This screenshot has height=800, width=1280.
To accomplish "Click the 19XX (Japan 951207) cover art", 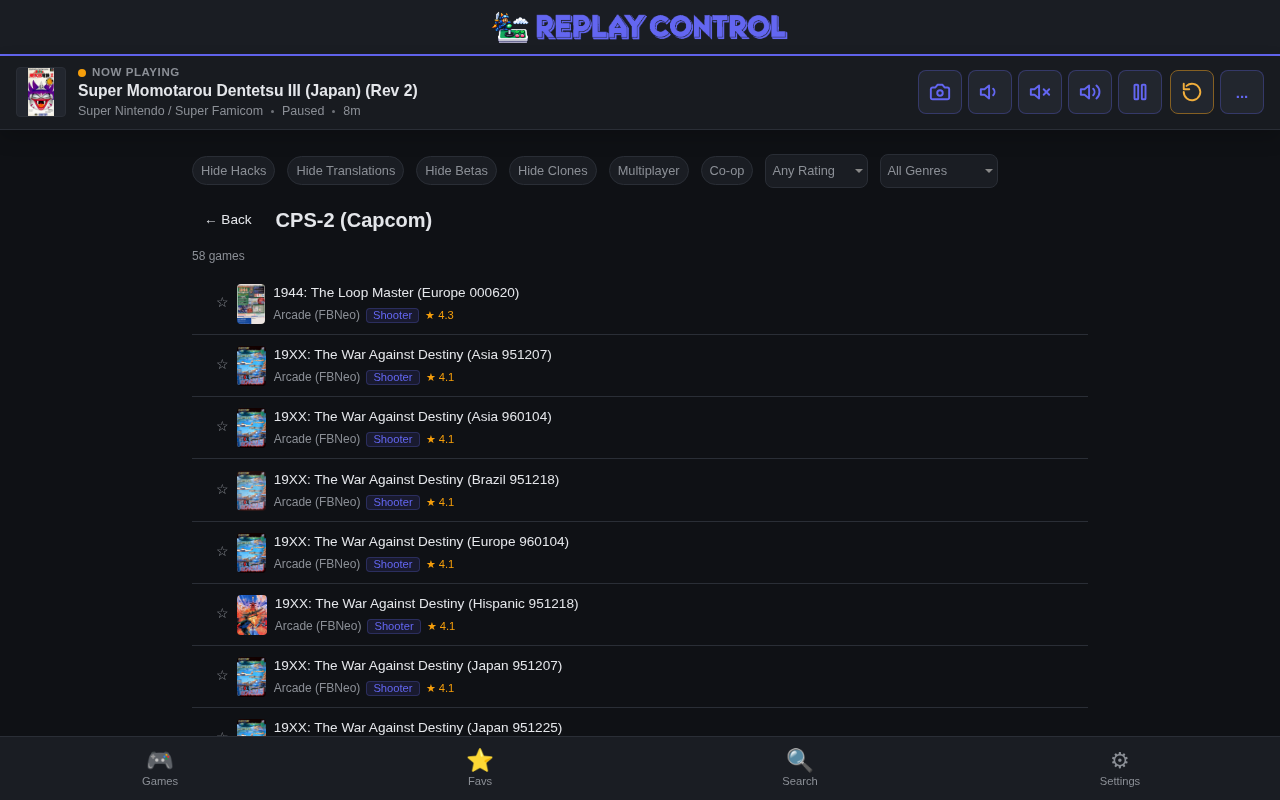I will click(x=251, y=677).
